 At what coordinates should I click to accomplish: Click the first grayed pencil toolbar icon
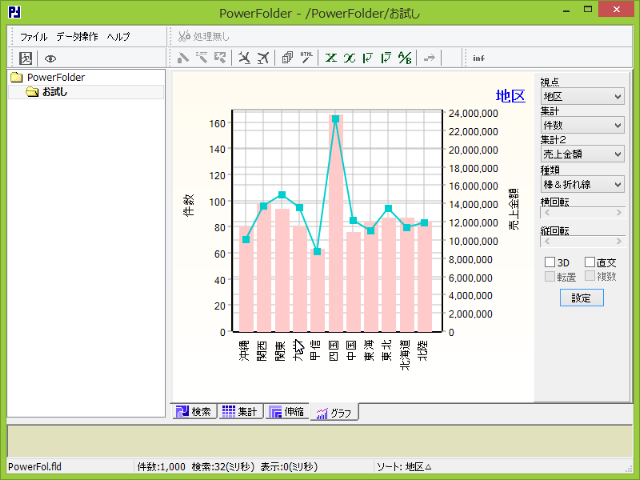click(183, 58)
